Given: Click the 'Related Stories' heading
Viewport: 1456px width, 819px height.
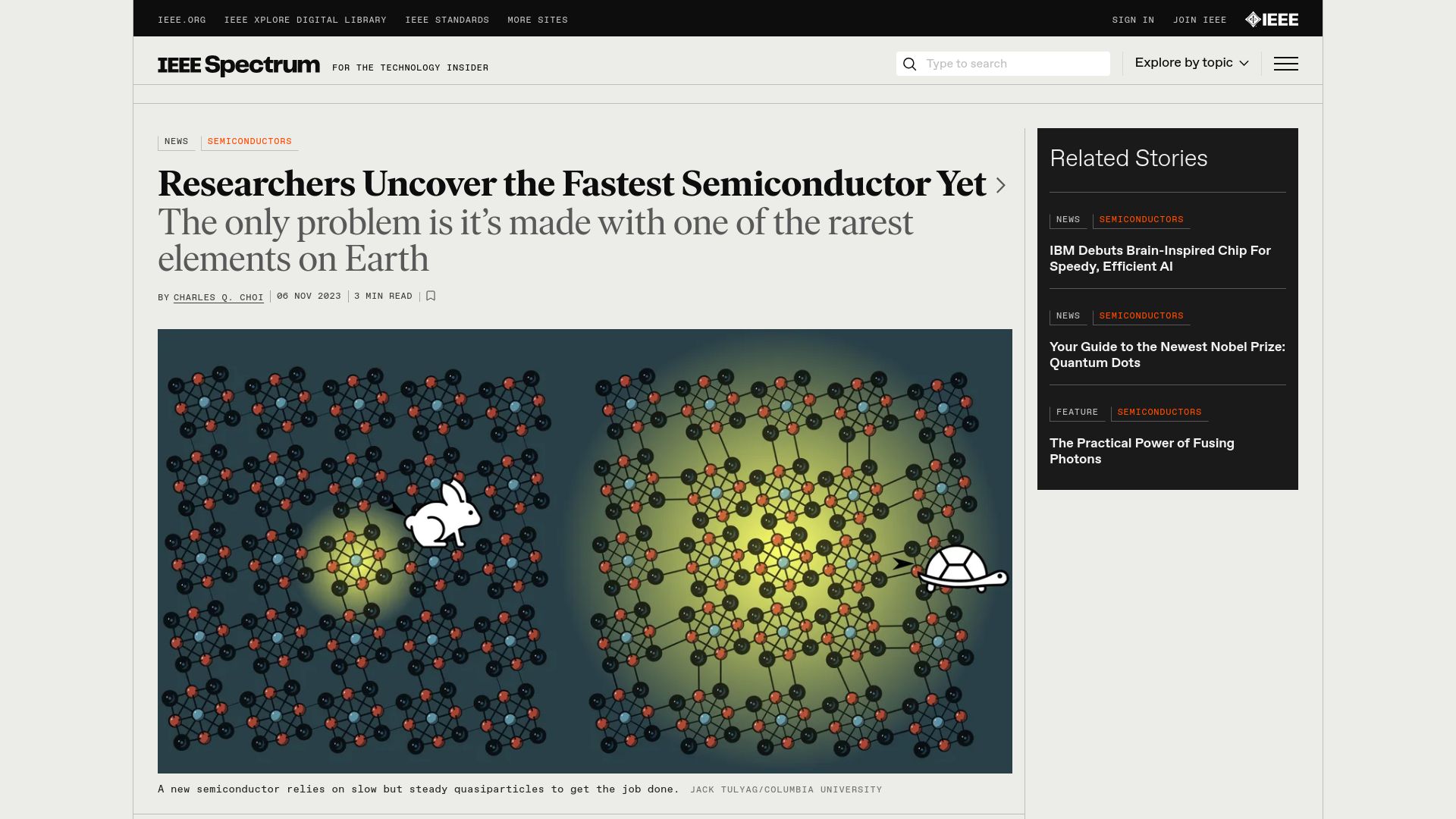Looking at the screenshot, I should [1128, 158].
